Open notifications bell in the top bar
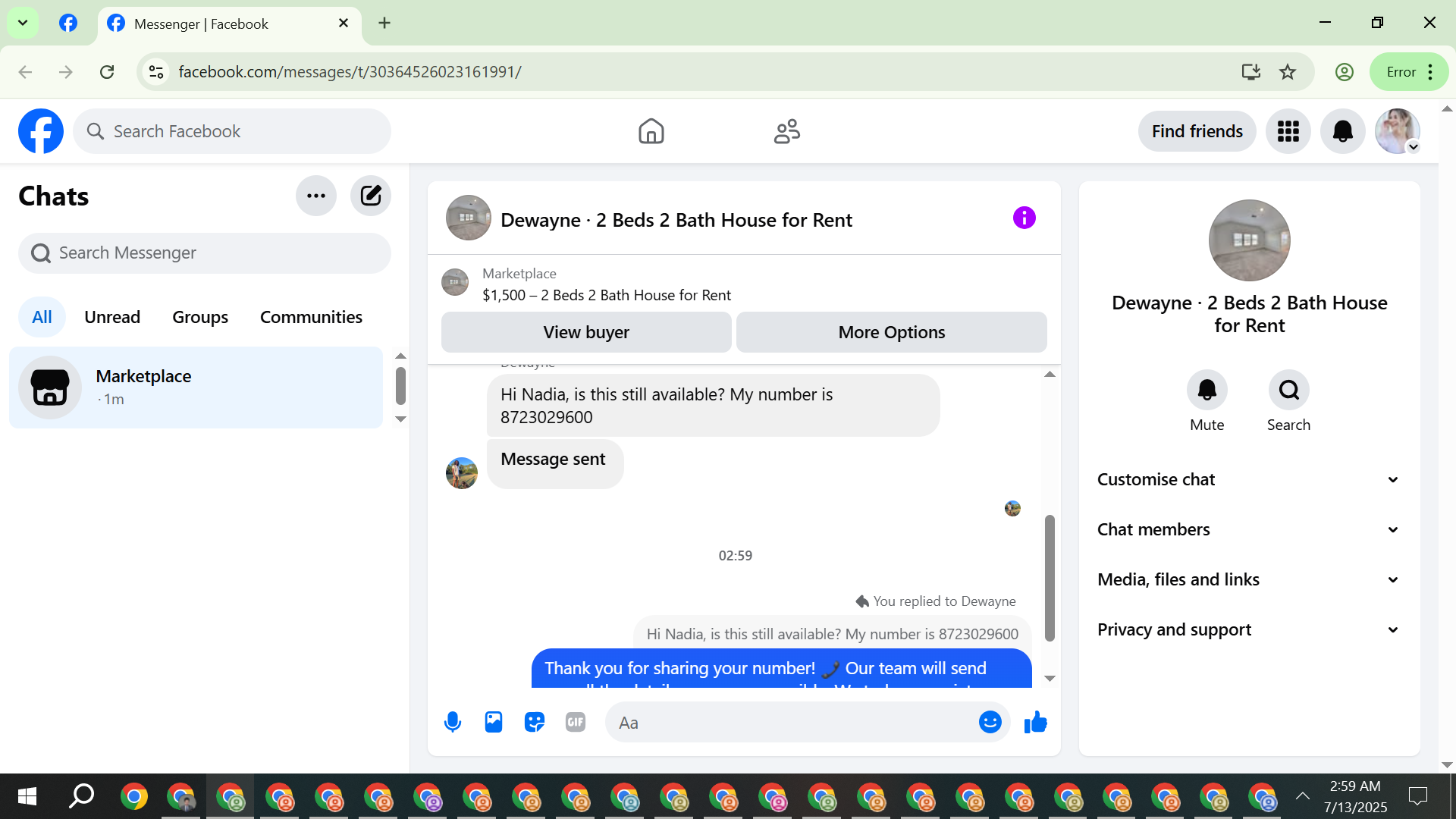This screenshot has width=1456, height=819. tap(1342, 131)
